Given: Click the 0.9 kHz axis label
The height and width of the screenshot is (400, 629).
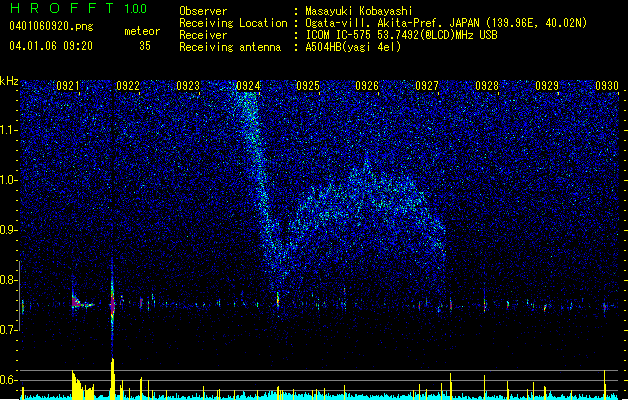Looking at the screenshot, I should click(x=9, y=230).
